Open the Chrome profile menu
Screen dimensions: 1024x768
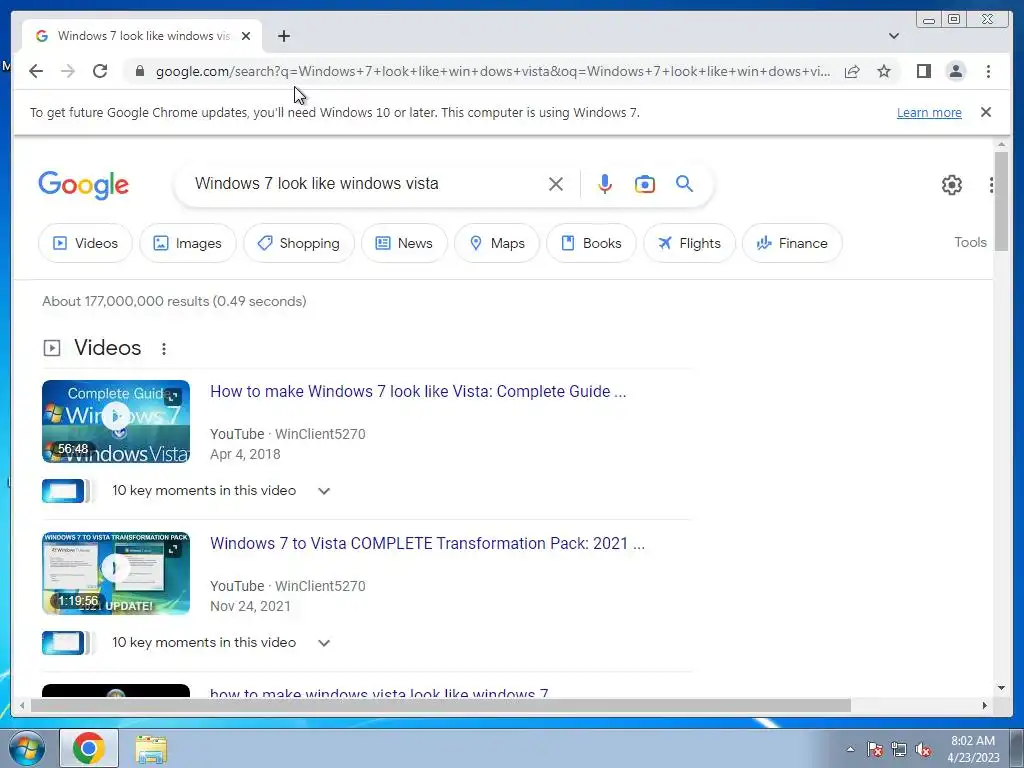coord(955,71)
